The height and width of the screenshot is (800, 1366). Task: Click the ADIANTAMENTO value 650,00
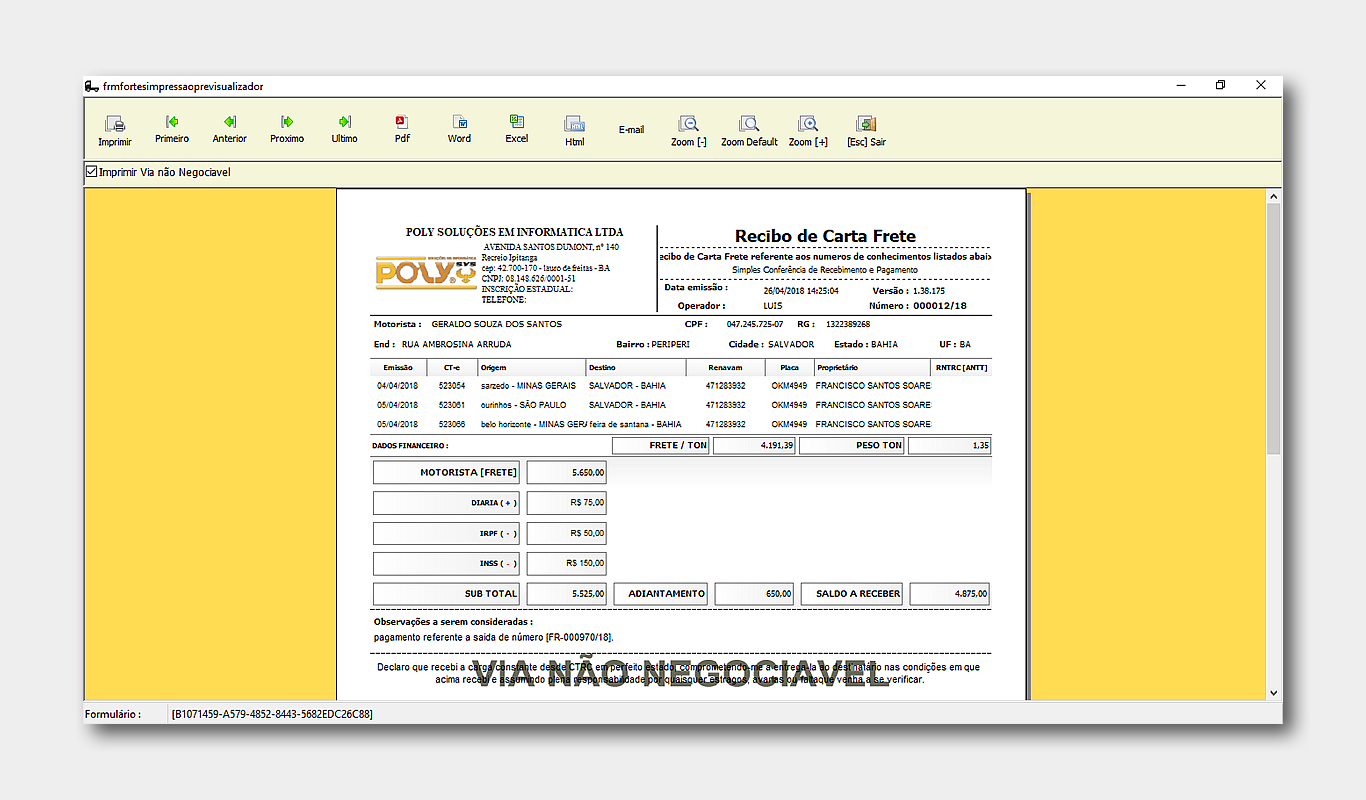pos(755,593)
